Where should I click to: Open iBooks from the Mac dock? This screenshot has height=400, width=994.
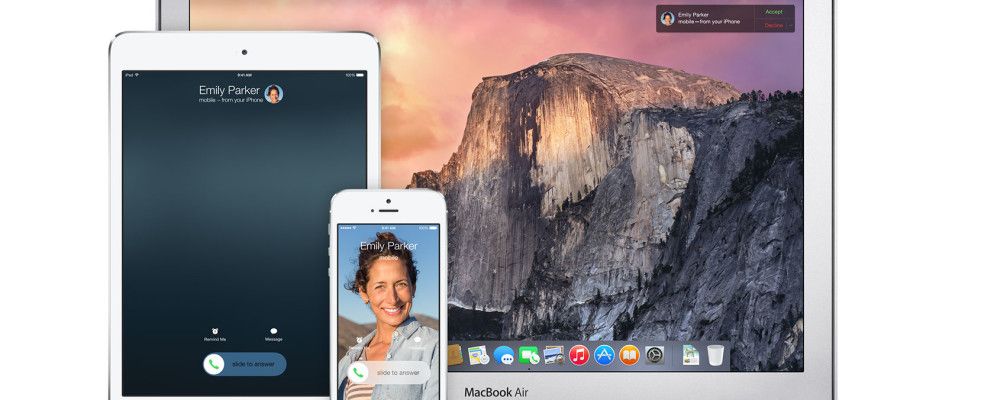coord(629,355)
